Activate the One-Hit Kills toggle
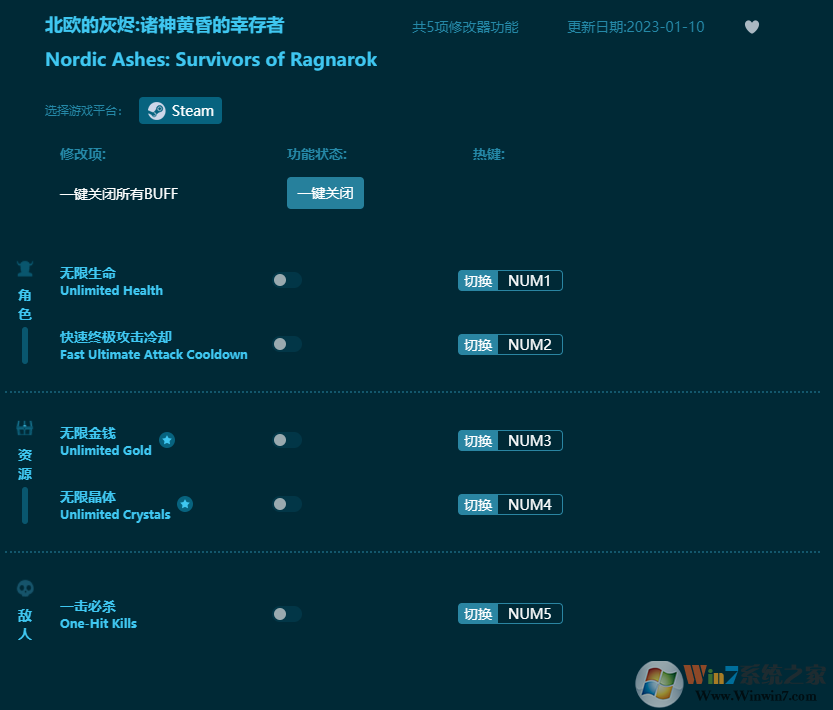Viewport: 833px width, 710px height. tap(287, 614)
